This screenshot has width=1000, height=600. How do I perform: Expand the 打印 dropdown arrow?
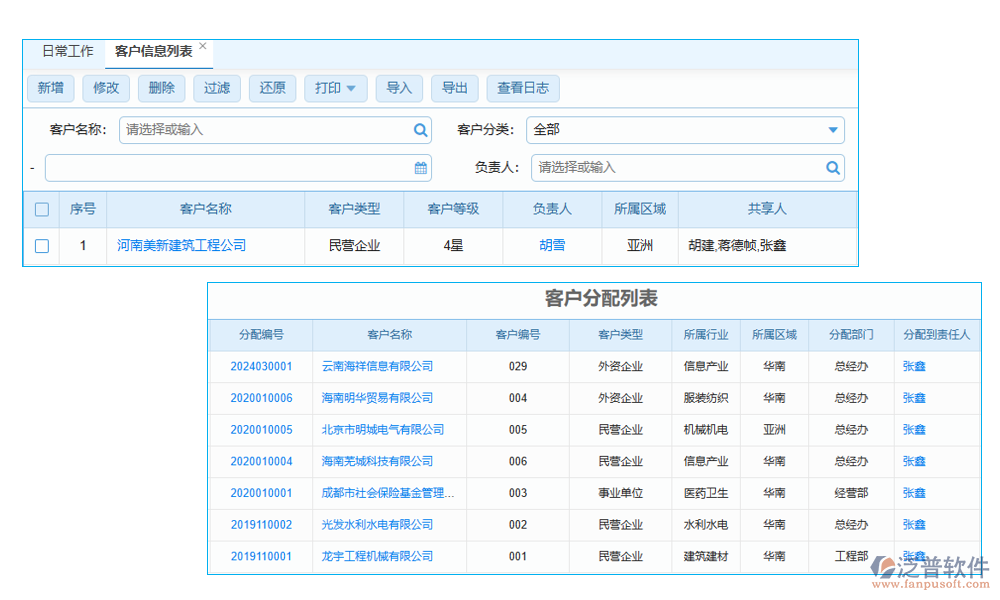tap(351, 88)
